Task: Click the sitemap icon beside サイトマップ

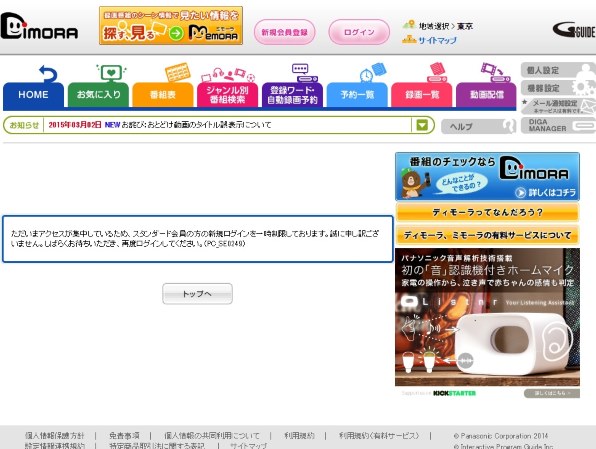Action: click(x=409, y=39)
